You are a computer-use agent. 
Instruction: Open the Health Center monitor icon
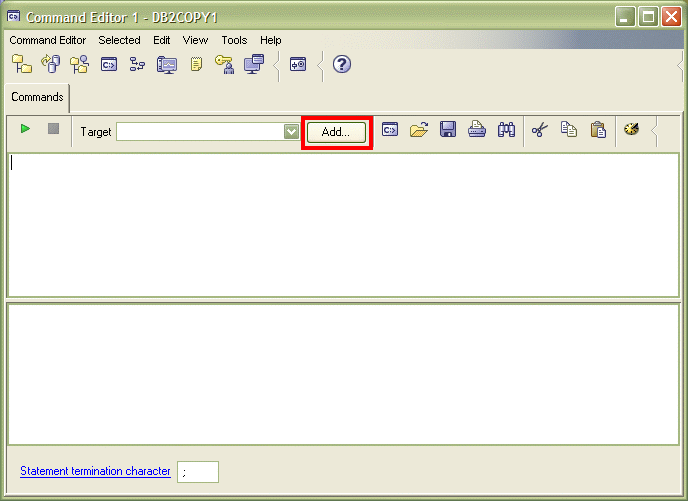(167, 65)
